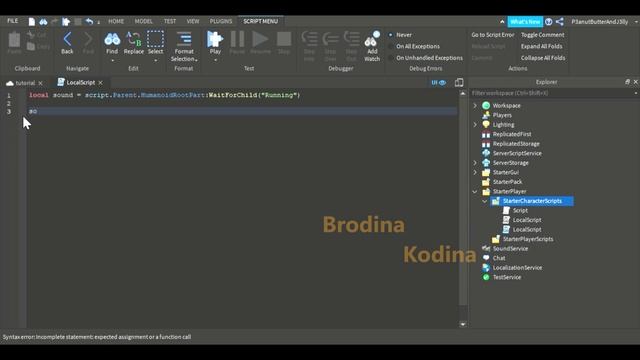The image size is (640, 360).
Task: Click the What's New button
Action: 525,22
